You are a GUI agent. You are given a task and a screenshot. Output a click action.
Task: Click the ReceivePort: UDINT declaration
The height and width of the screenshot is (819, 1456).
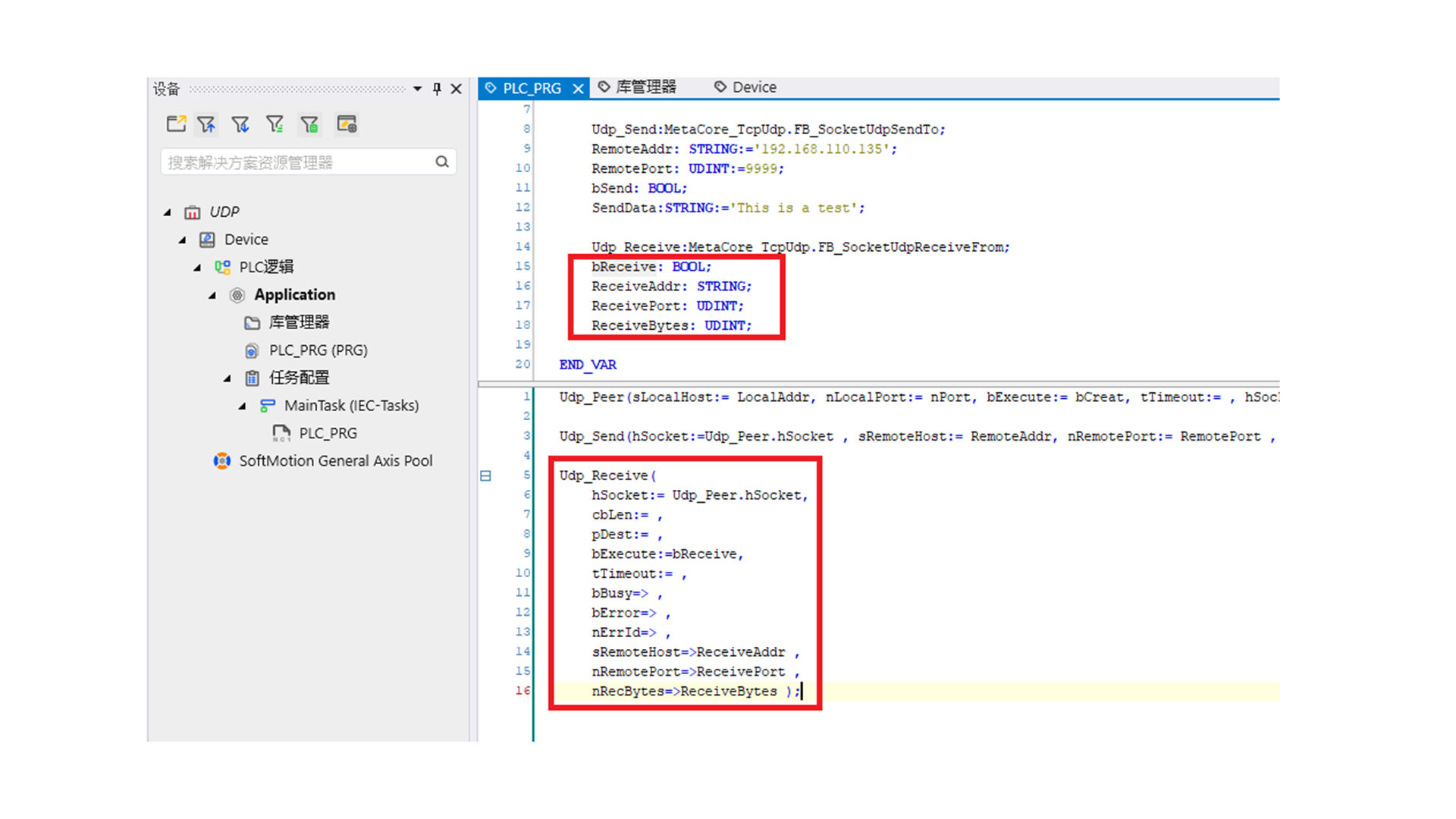(667, 306)
